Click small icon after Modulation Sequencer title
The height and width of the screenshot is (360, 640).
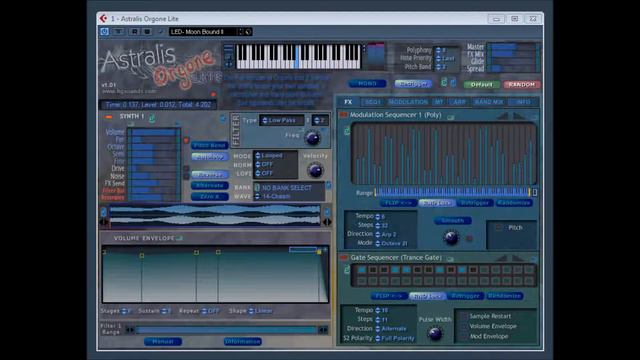451,117
